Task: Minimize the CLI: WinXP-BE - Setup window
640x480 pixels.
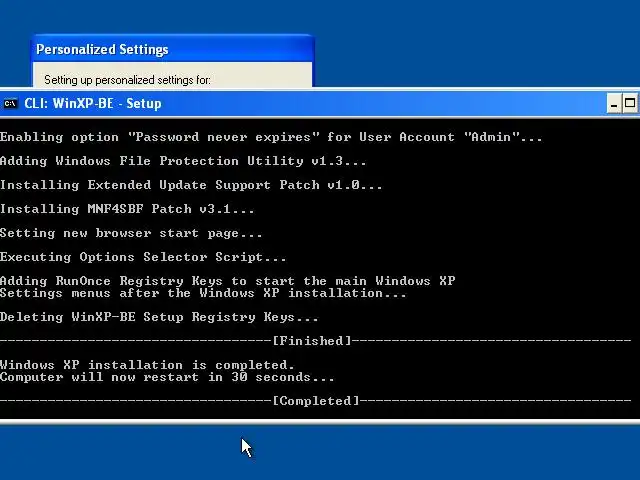Action: pos(614,103)
